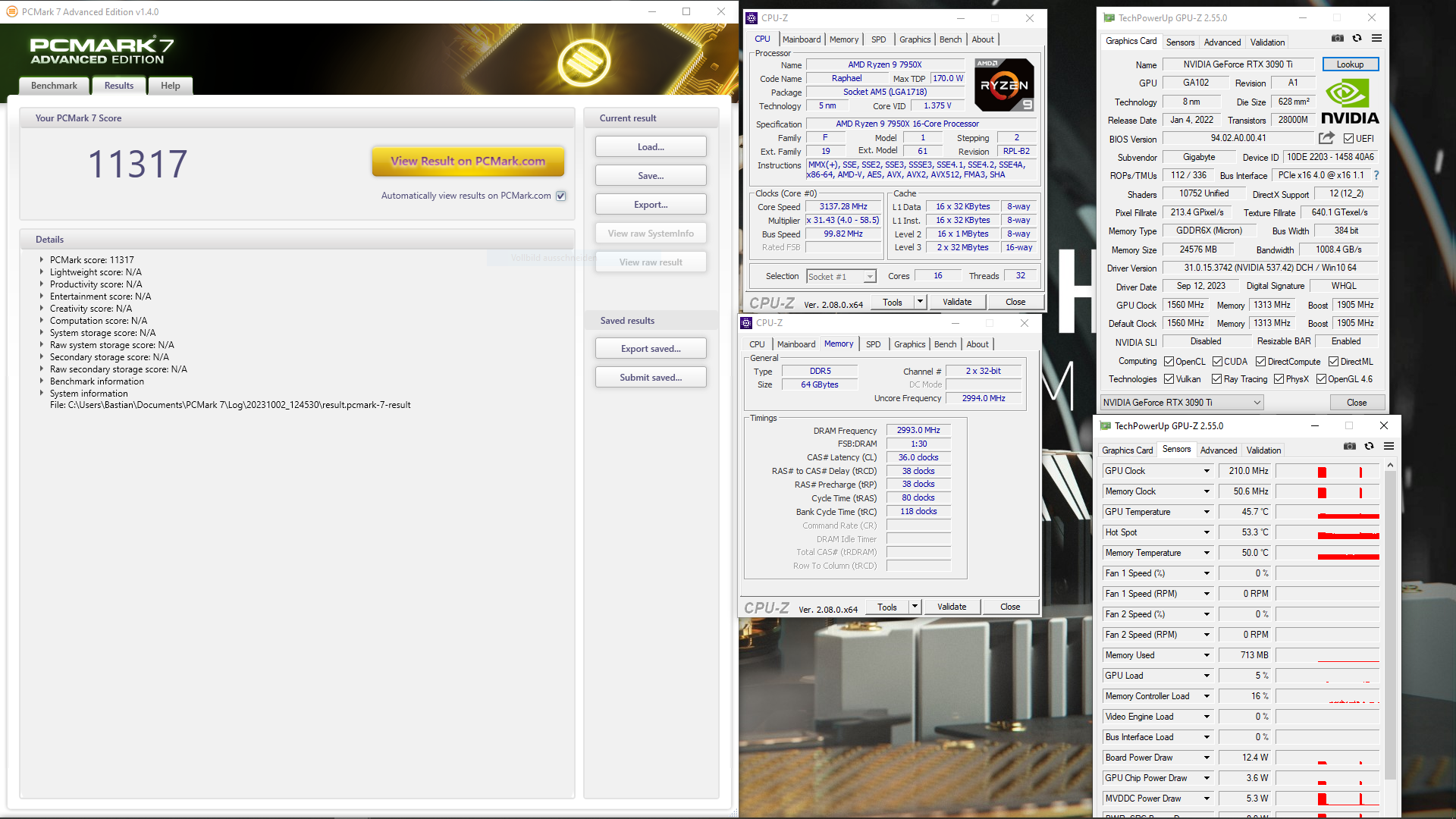Open the GPU Clock sensor dropdown
Screen dimensions: 1456x819
tap(1207, 471)
